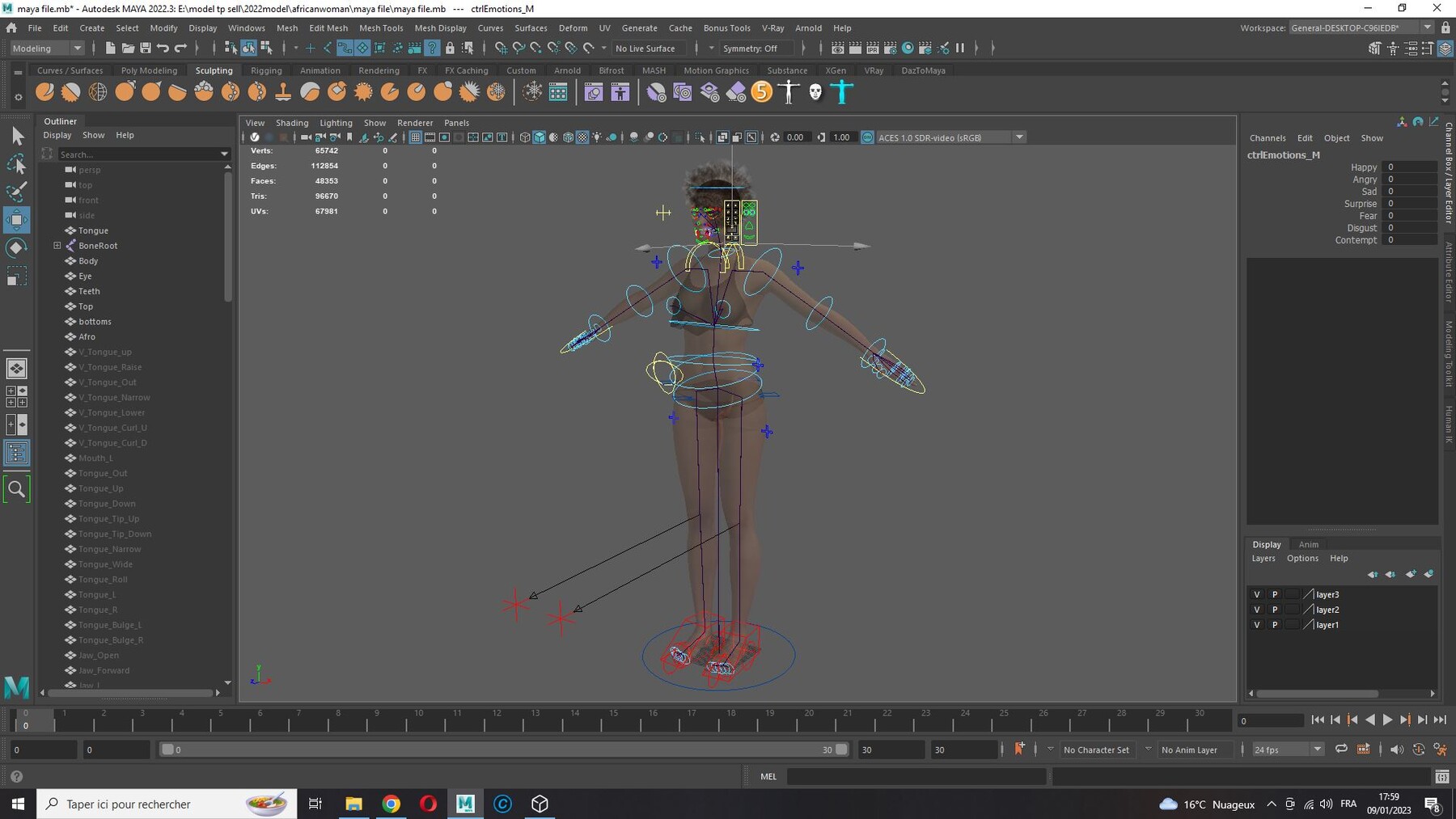
Task: Click Play forwards button
Action: [x=1387, y=720]
